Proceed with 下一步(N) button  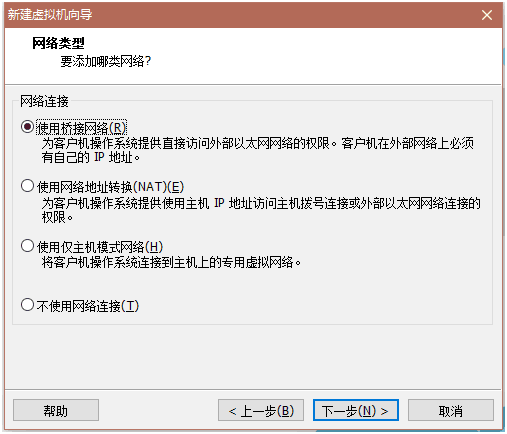point(356,410)
